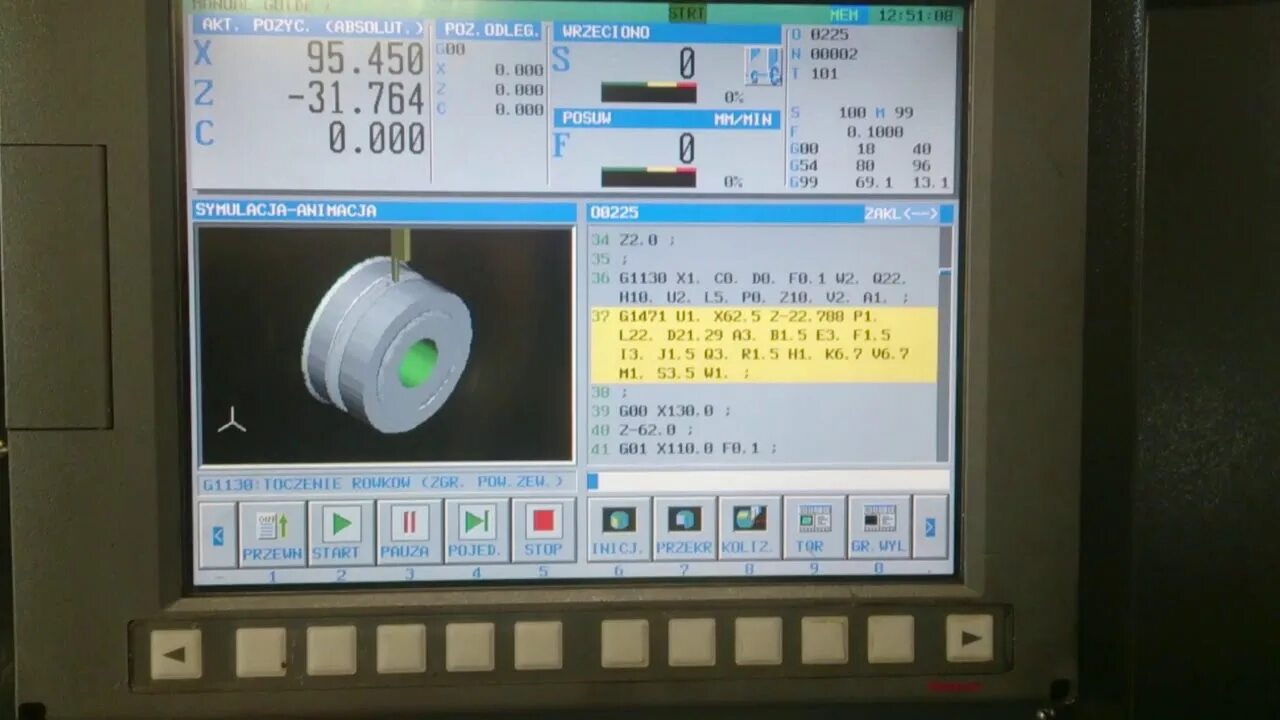The height and width of the screenshot is (720, 1280).
Task: Focus the key-in buffer input line
Action: pyautogui.click(x=768, y=481)
